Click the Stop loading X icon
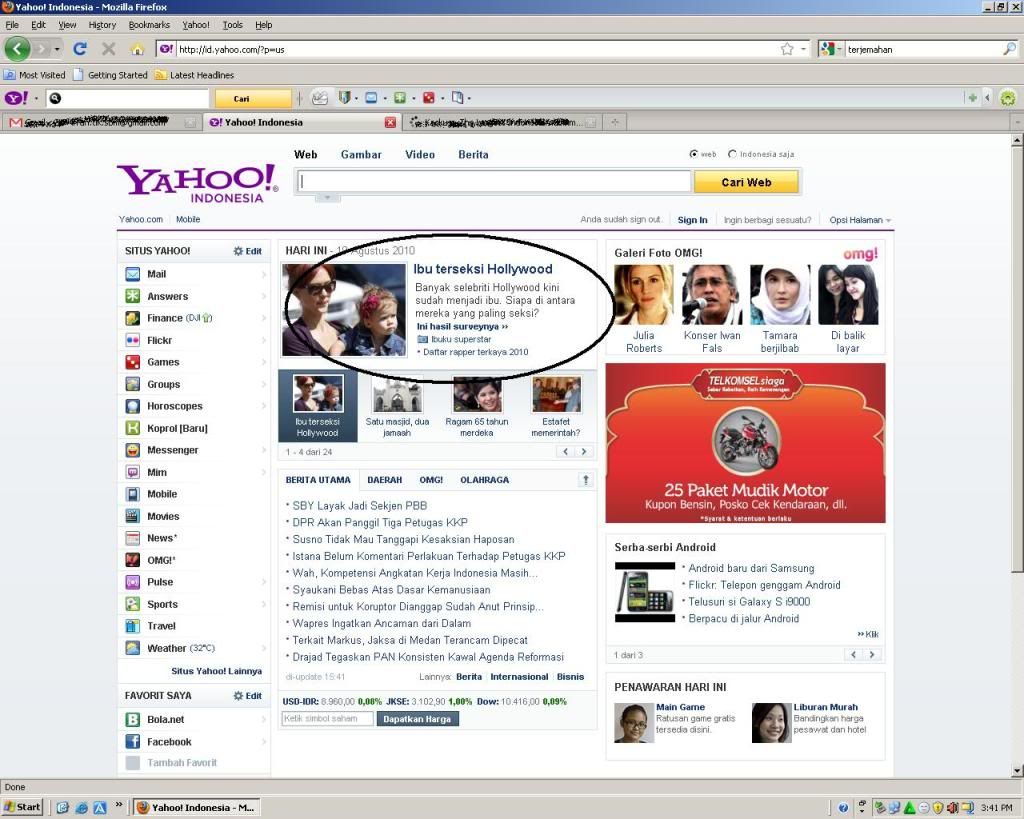This screenshot has height=819, width=1024. click(108, 49)
